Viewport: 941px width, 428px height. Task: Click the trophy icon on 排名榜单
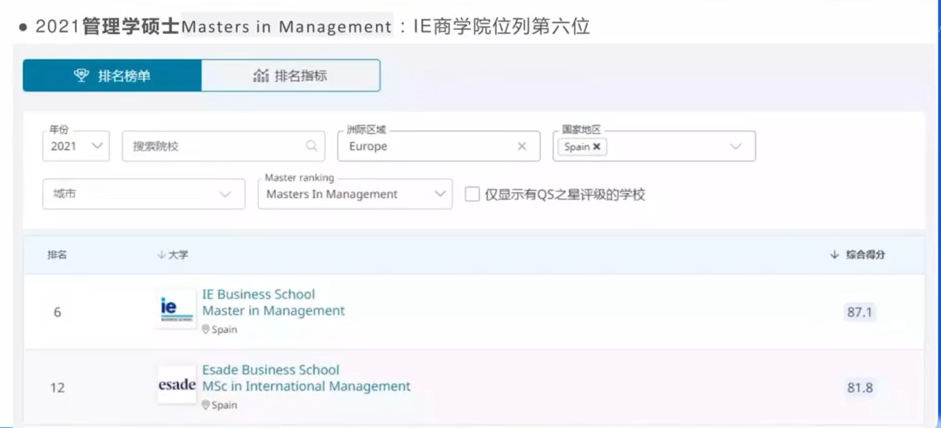click(x=81, y=76)
